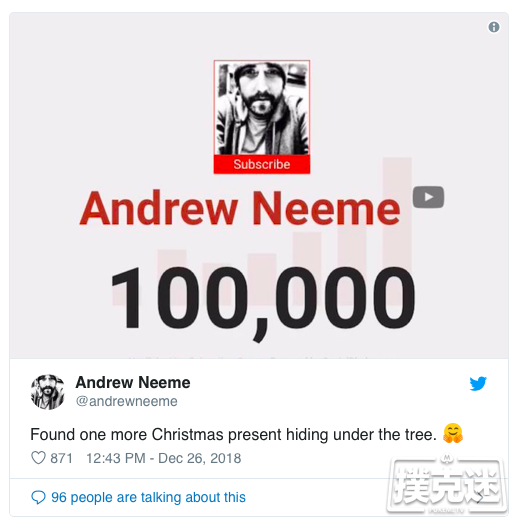519x526 pixels.
Task: Like the tweet using the heart icon
Action: click(x=38, y=458)
